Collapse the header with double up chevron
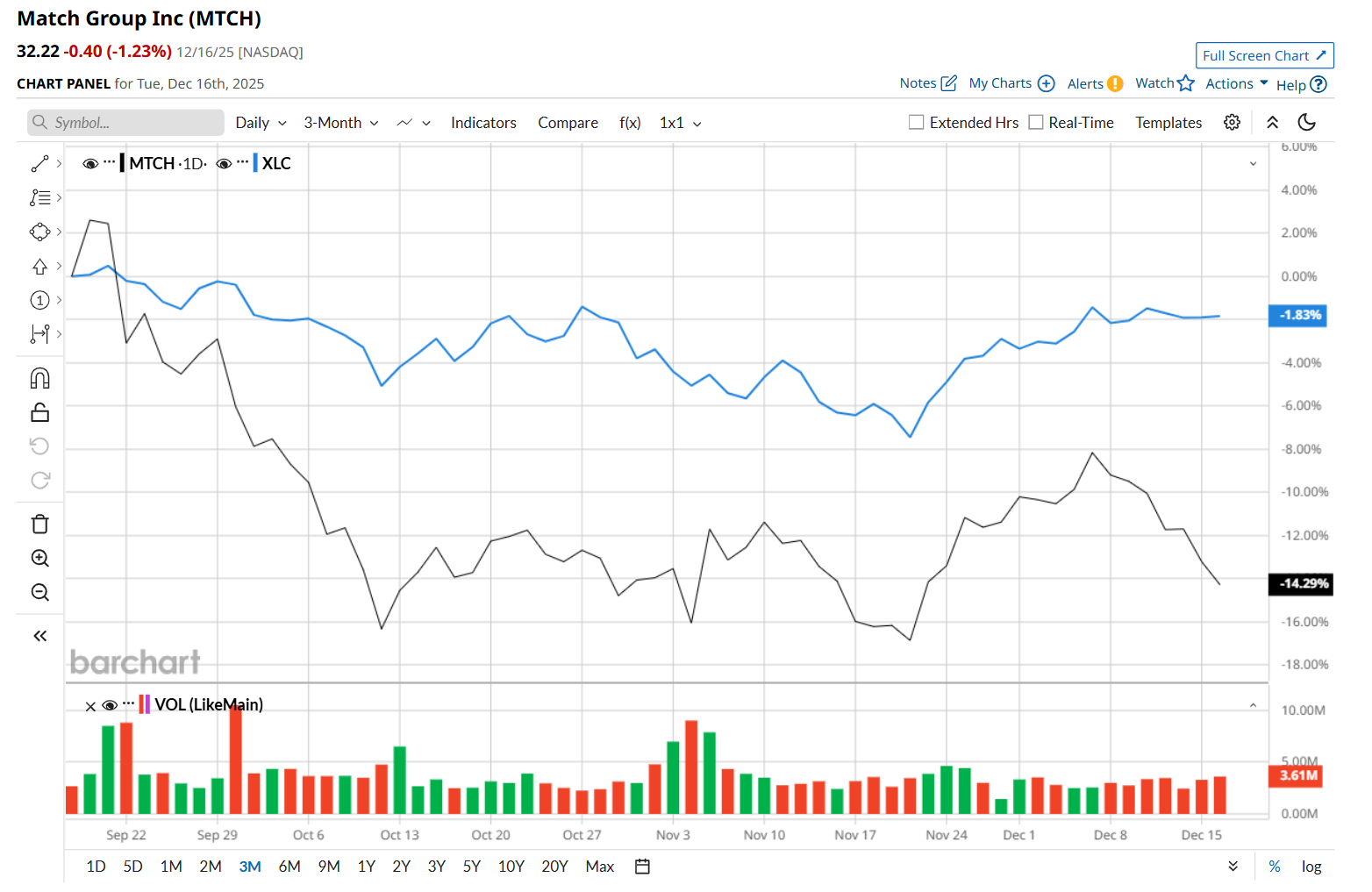This screenshot has height=892, width=1372. [x=1273, y=123]
